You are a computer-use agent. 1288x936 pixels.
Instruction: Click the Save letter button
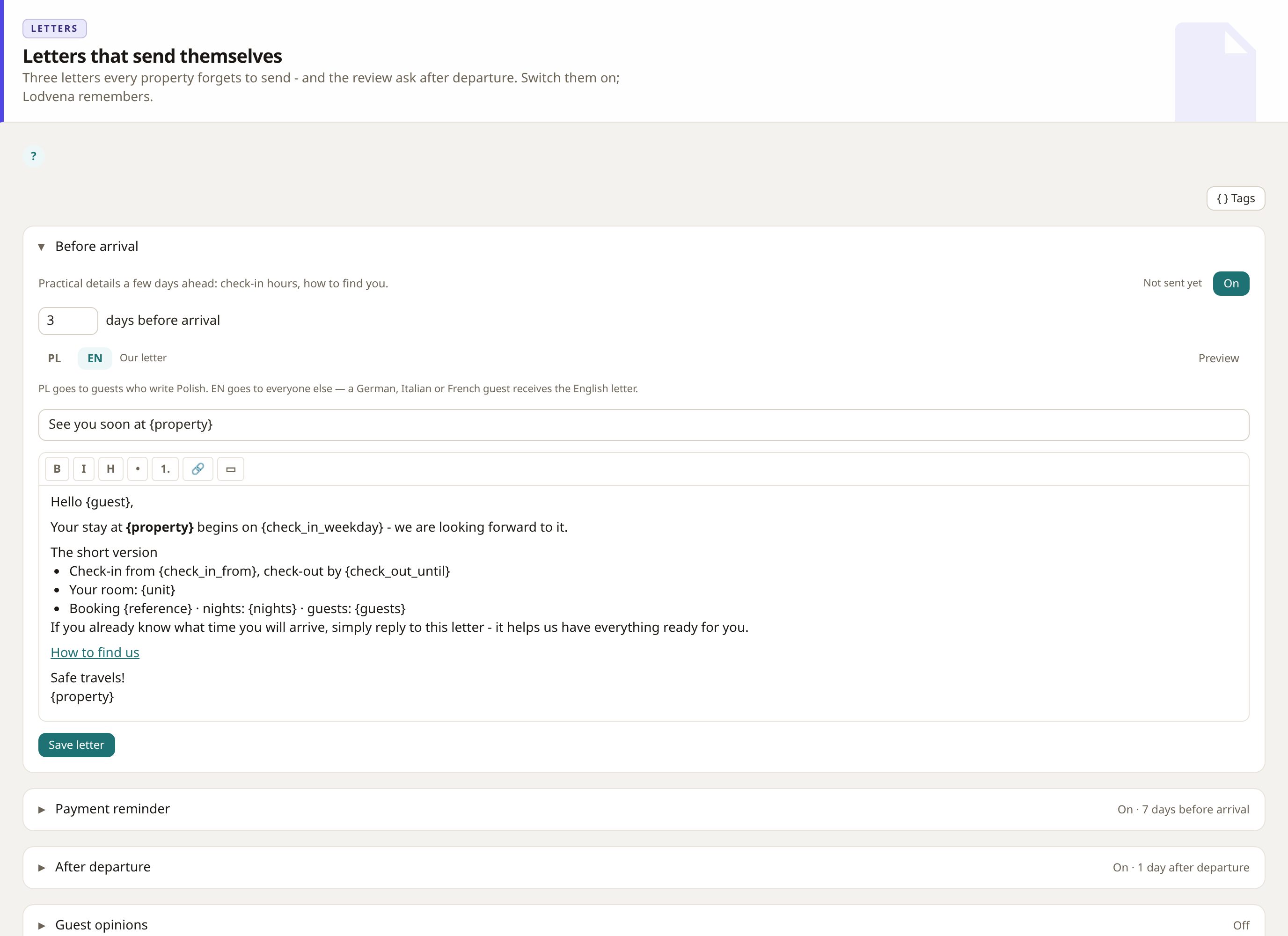click(77, 745)
